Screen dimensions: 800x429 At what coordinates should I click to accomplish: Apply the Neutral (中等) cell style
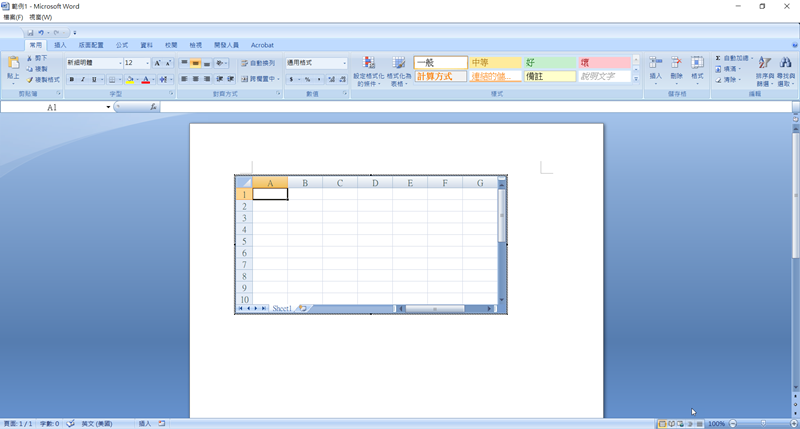click(x=495, y=63)
